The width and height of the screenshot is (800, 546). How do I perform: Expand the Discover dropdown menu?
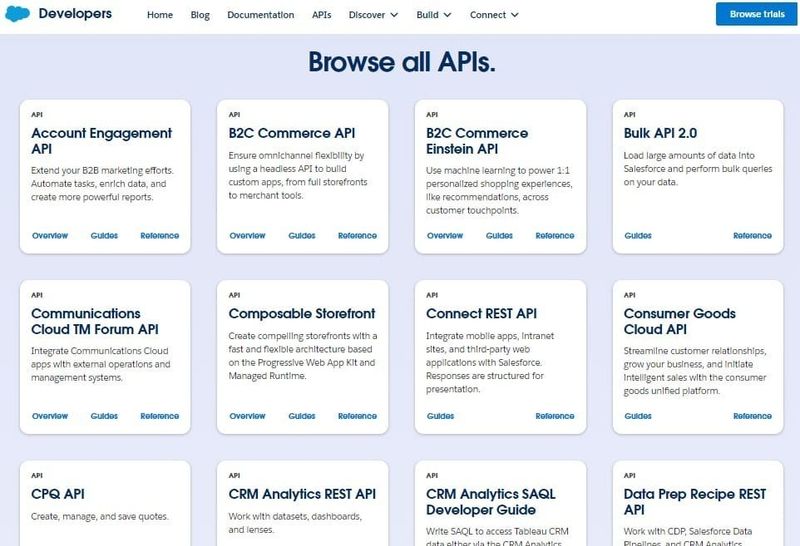point(373,15)
